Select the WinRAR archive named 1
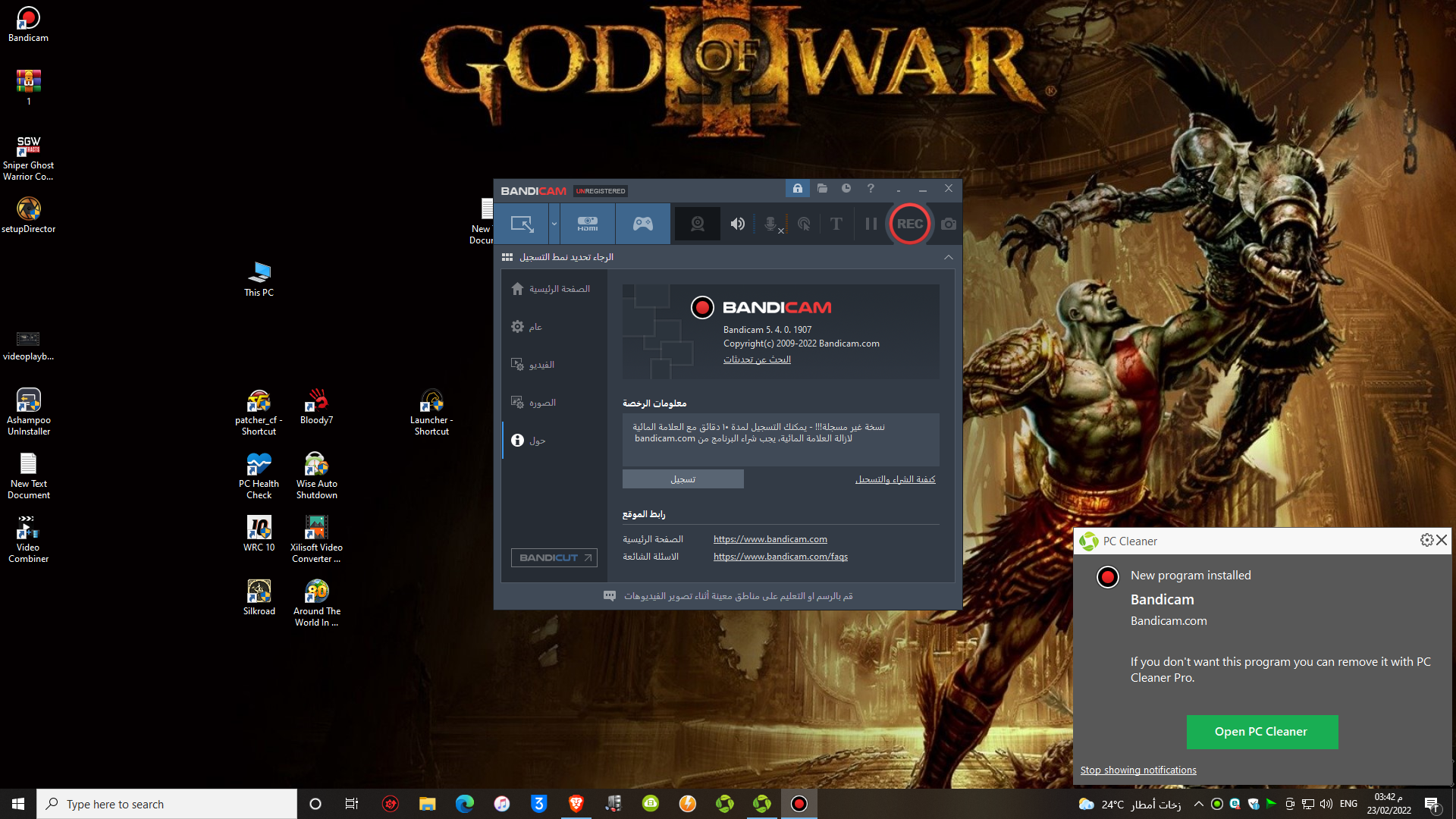 click(x=28, y=87)
